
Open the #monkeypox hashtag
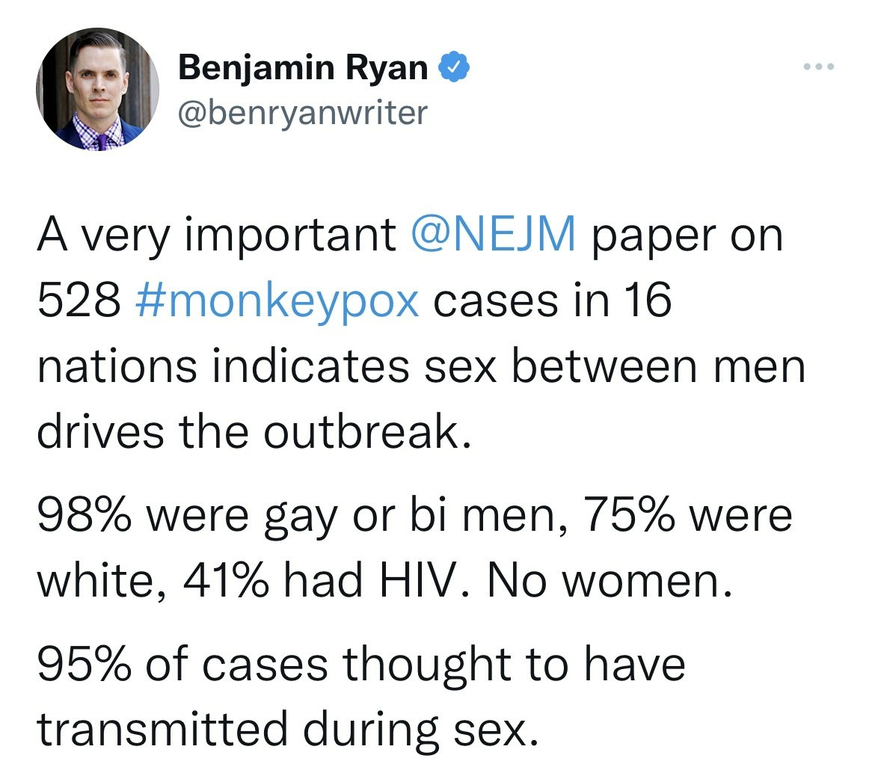[276, 301]
